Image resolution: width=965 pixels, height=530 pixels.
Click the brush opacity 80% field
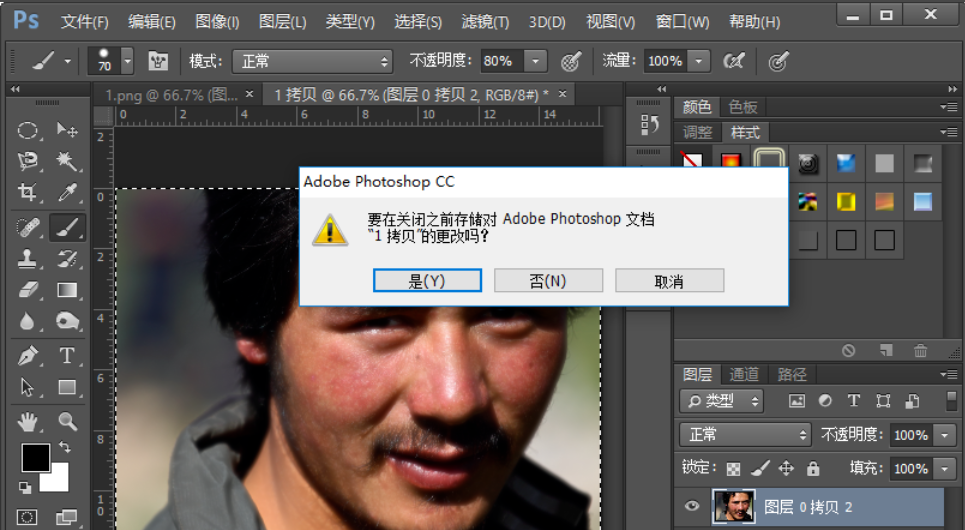[502, 61]
